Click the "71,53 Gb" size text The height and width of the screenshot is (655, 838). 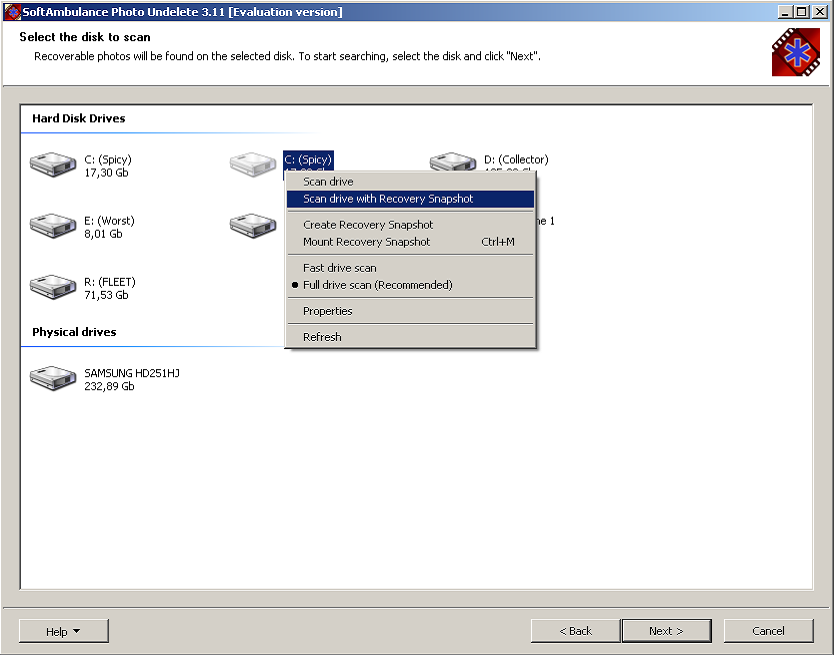point(106,295)
